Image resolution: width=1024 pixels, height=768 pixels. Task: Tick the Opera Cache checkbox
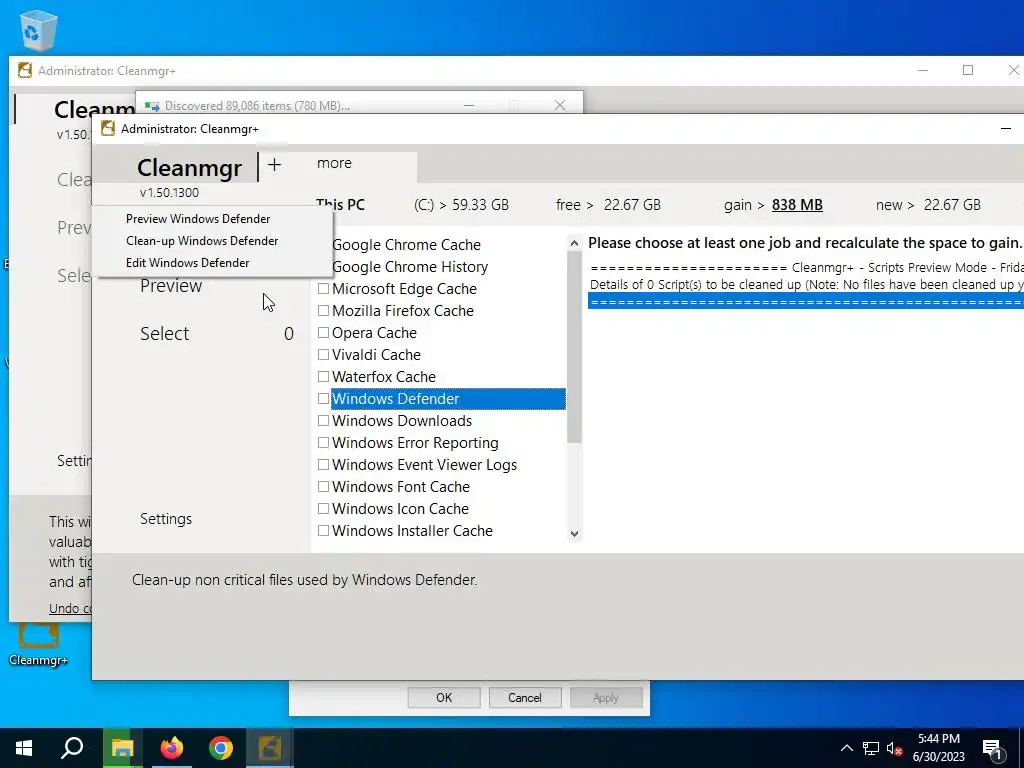click(x=323, y=333)
